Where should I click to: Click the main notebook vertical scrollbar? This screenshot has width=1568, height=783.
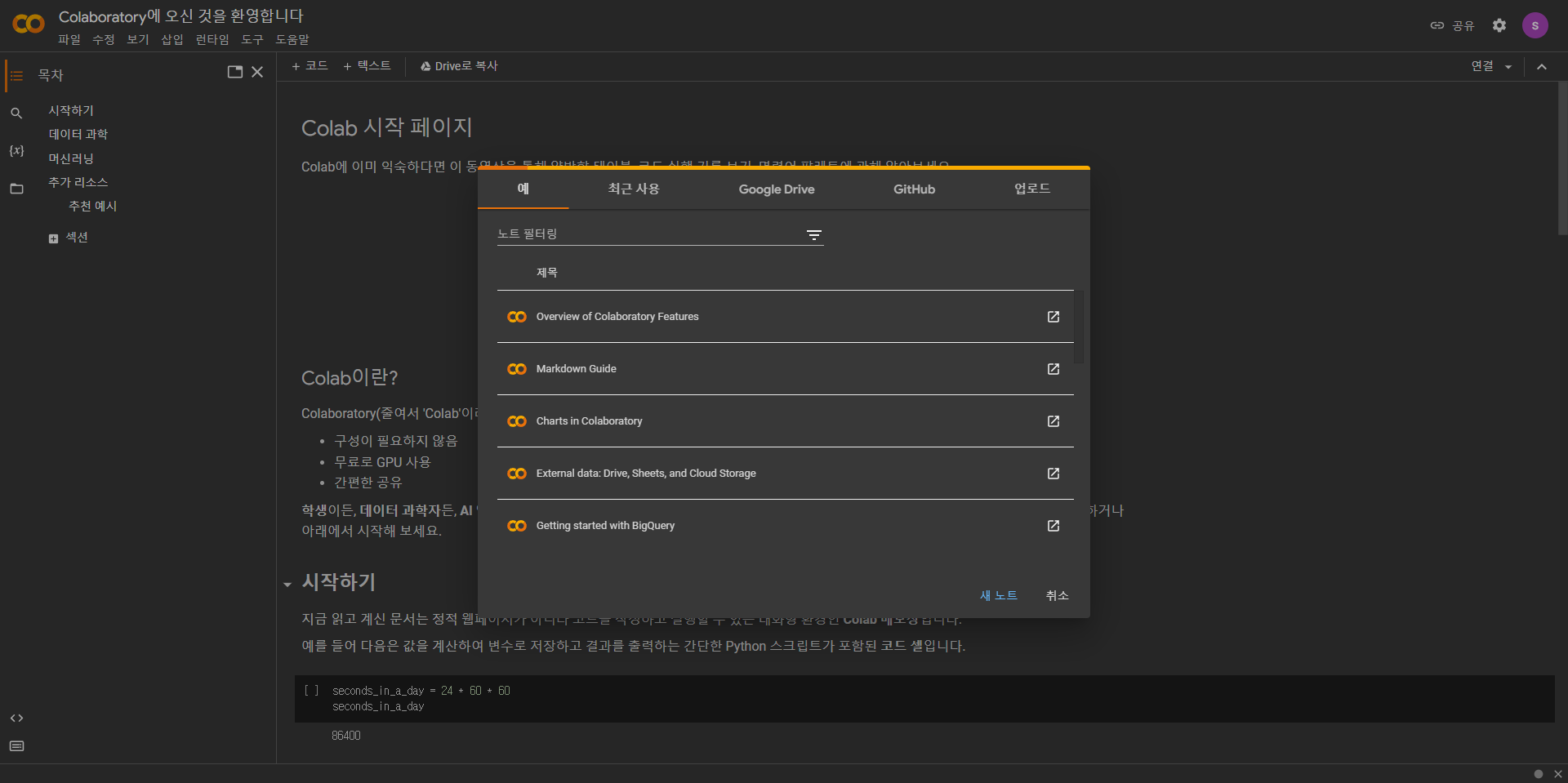1562,158
